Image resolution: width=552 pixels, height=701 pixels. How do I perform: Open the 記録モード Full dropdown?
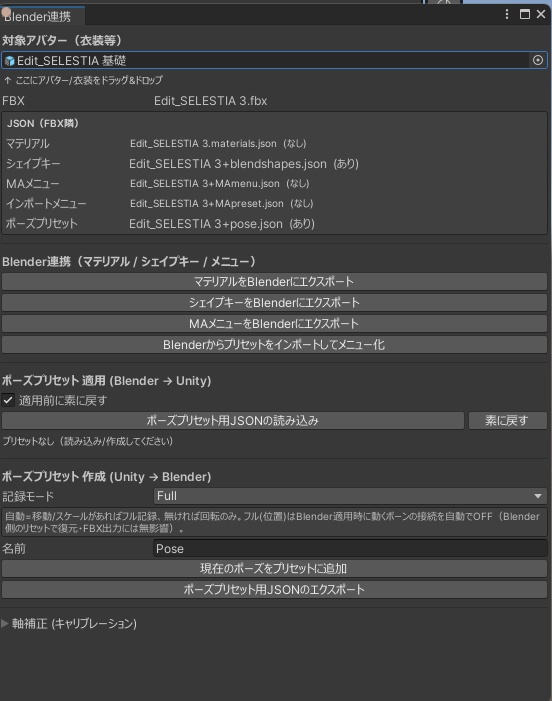coord(350,496)
